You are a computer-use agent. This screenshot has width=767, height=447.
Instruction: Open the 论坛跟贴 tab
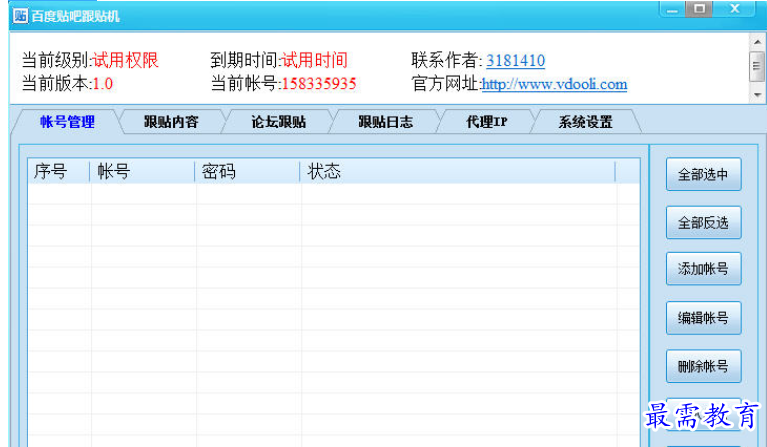[x=279, y=122]
